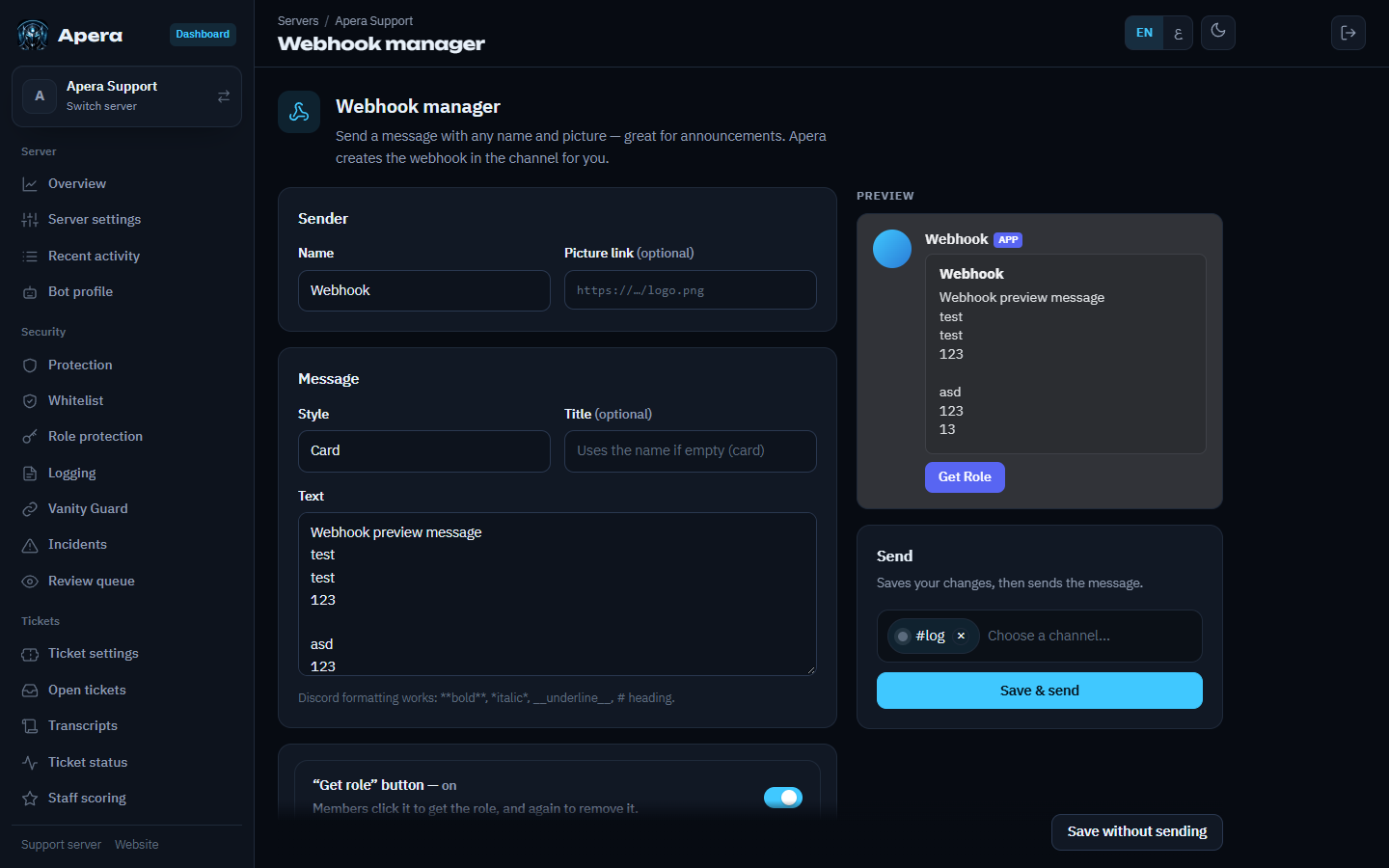Click the Protection shield icon
The width and height of the screenshot is (1389, 868).
point(30,366)
